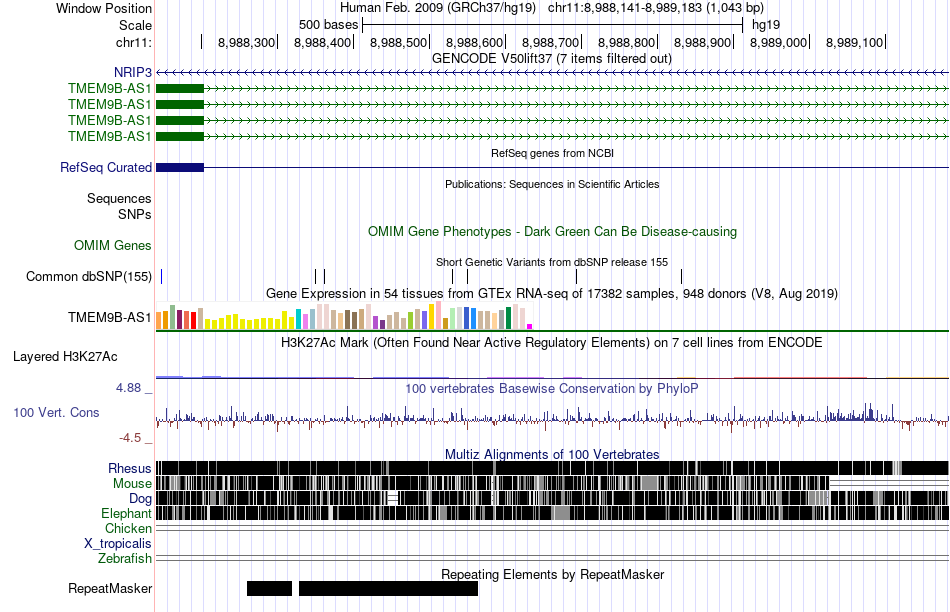The image size is (950, 612).
Task: Click the H3K27Ac Mark ENCODE title
Action: coord(552,343)
